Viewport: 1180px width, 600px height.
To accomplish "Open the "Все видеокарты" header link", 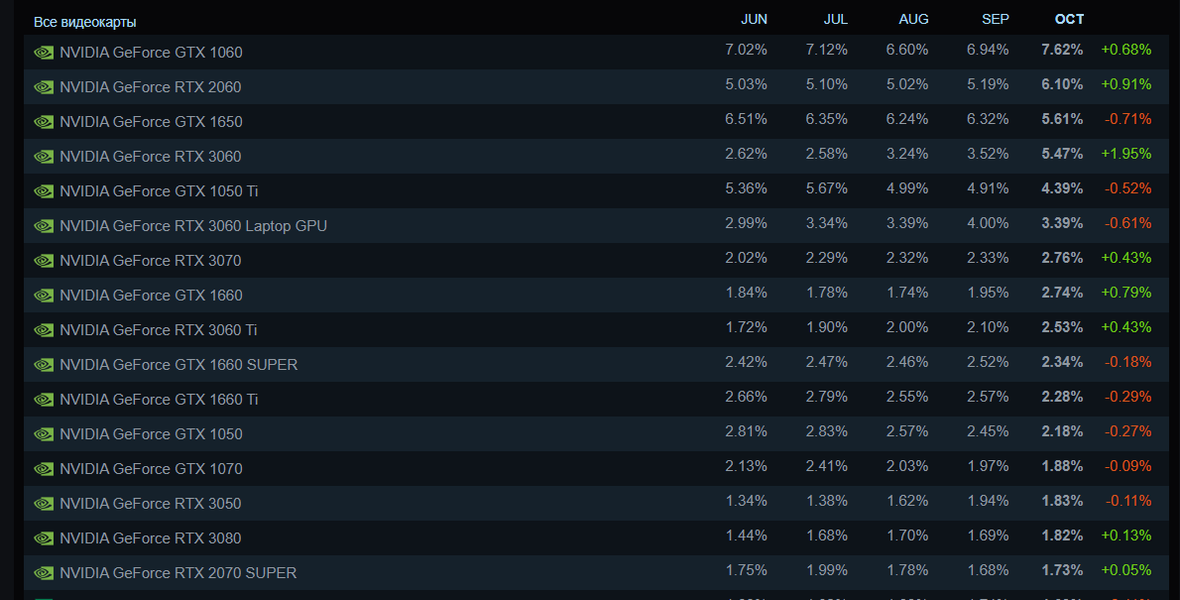I will 85,22.
